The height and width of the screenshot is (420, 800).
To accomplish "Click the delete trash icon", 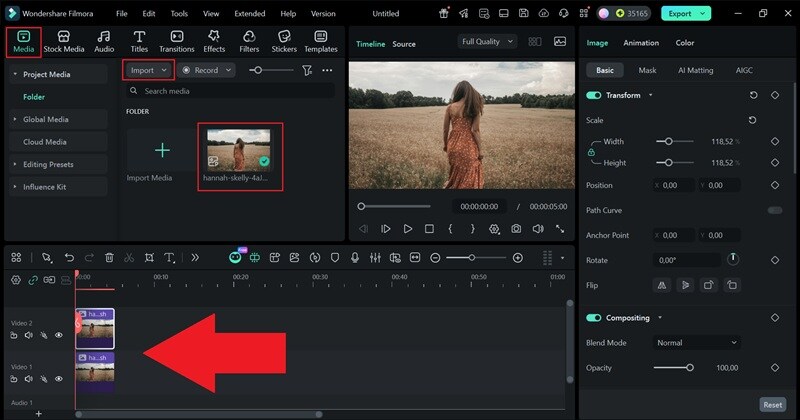I will [109, 258].
